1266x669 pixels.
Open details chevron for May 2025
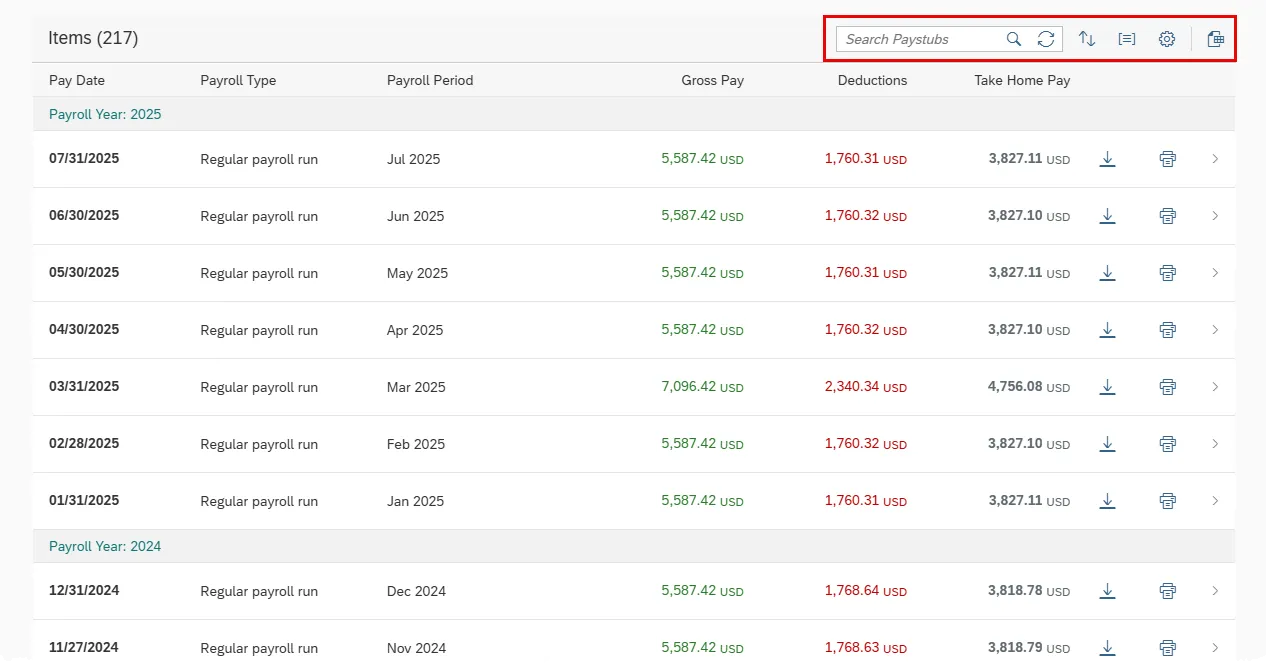point(1215,273)
